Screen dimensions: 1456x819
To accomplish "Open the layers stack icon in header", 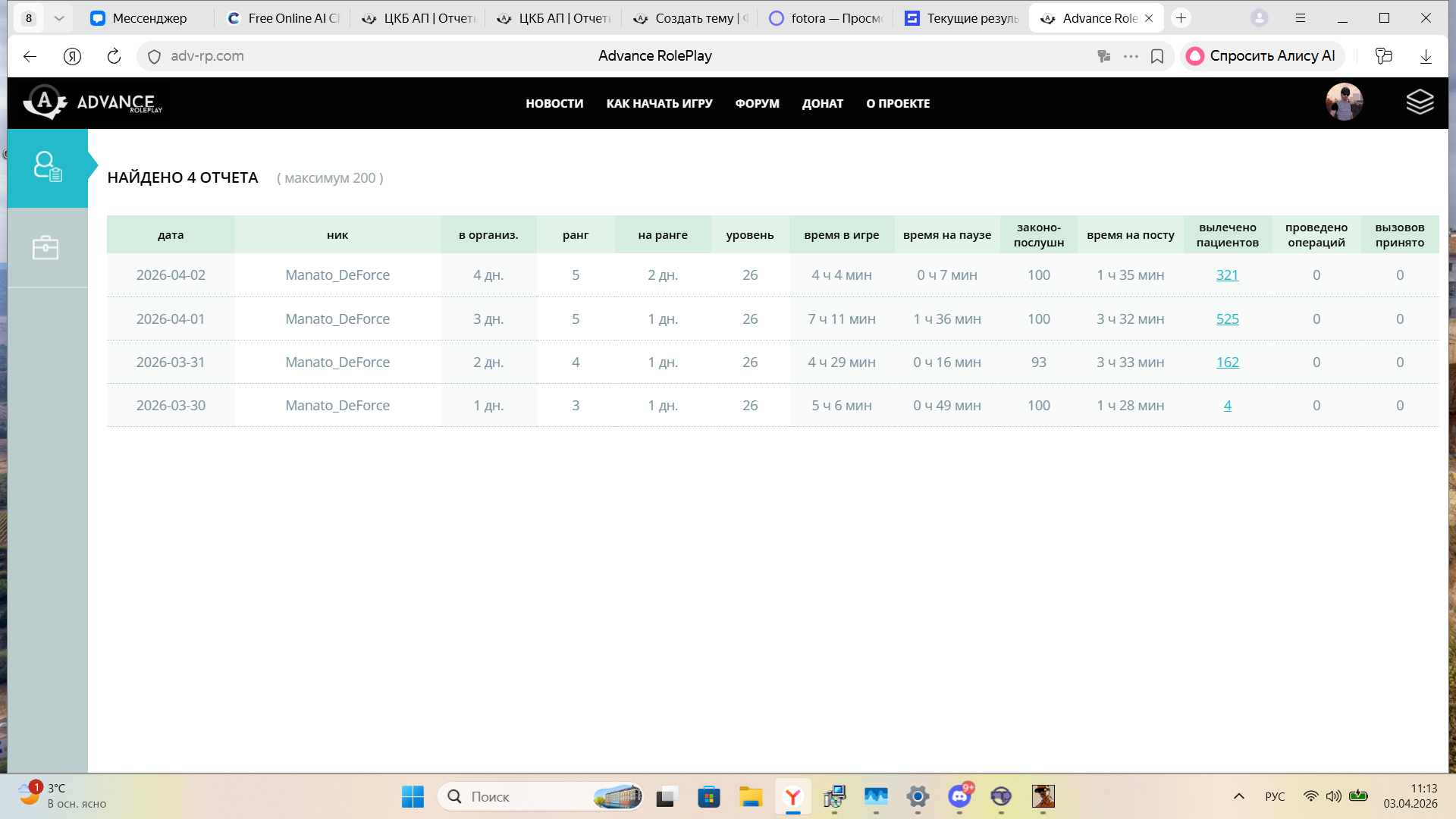I will 1420,102.
